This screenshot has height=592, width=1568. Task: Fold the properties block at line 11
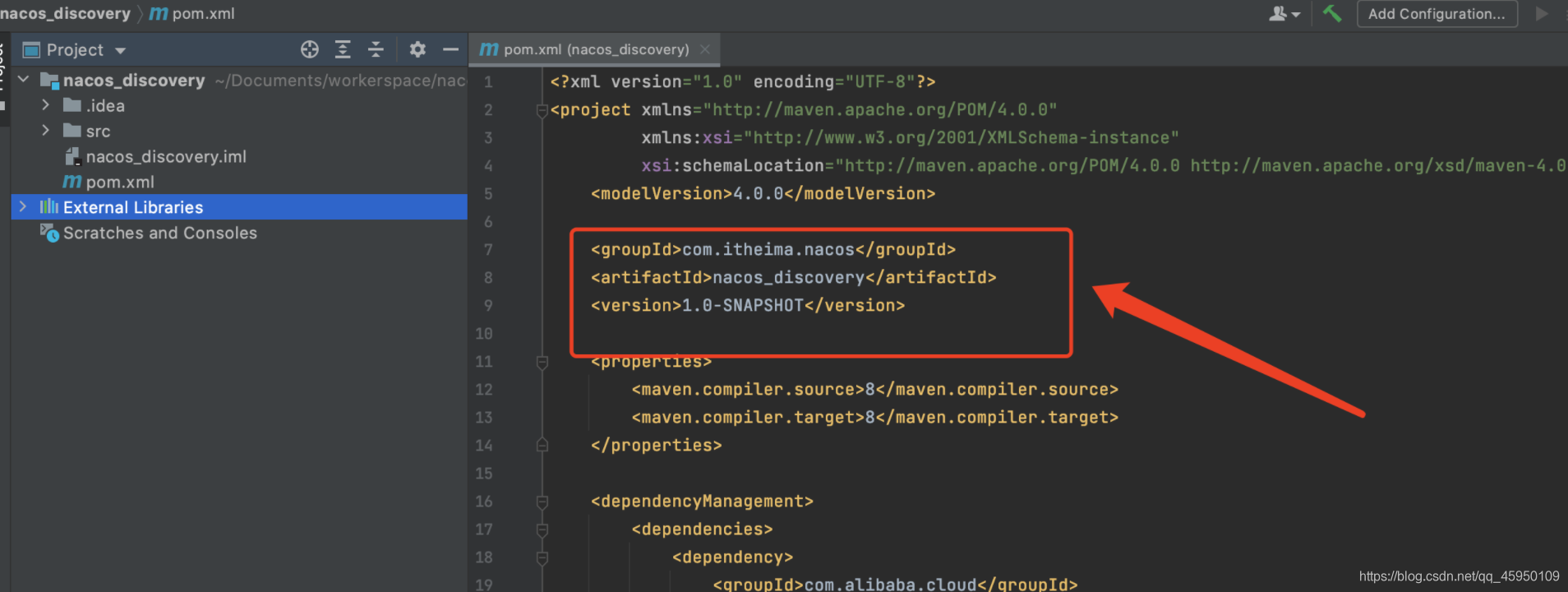[x=542, y=362]
